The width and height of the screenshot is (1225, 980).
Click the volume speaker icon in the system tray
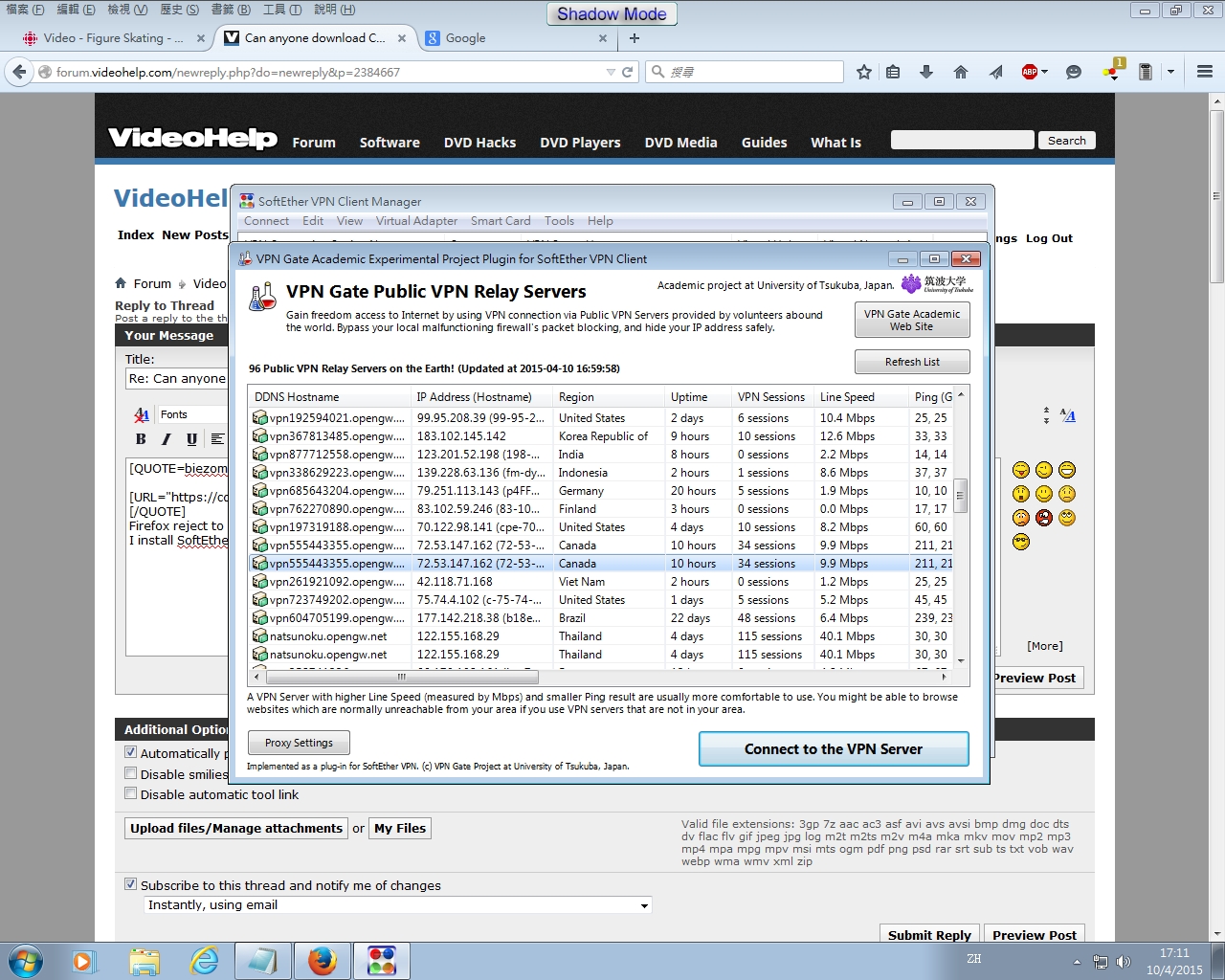(1124, 962)
